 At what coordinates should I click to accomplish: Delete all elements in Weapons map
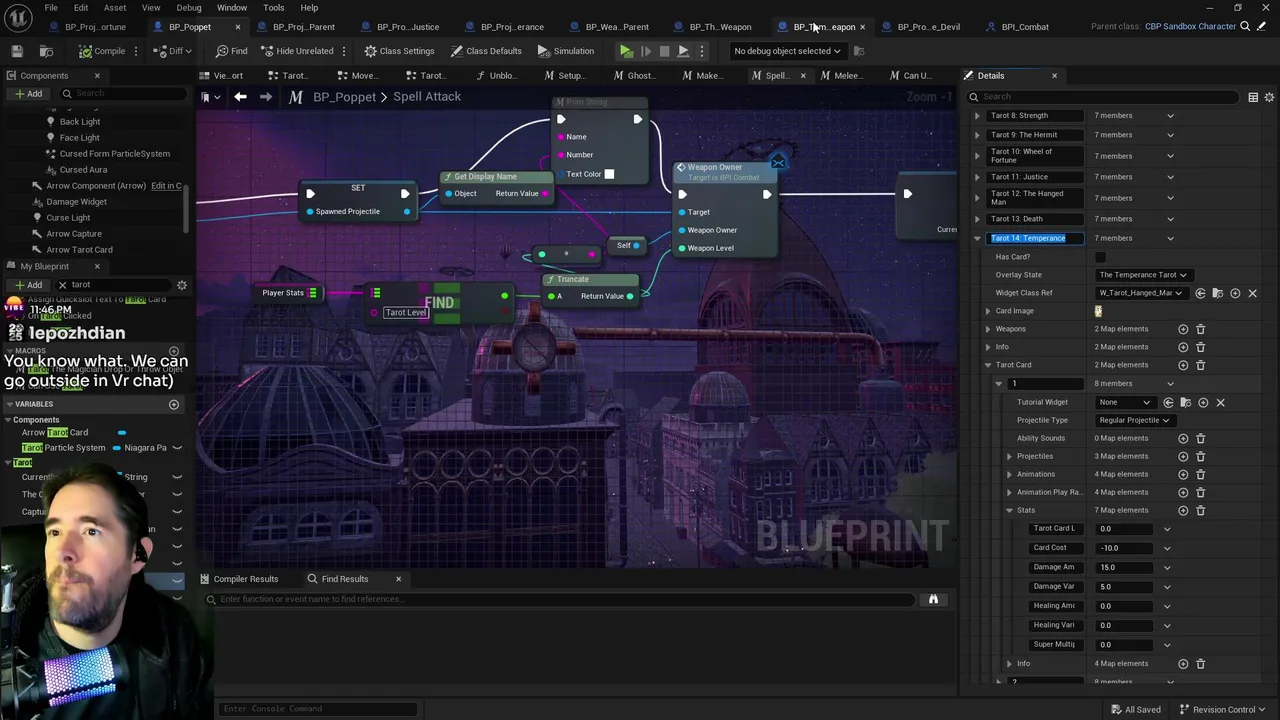click(x=1201, y=329)
